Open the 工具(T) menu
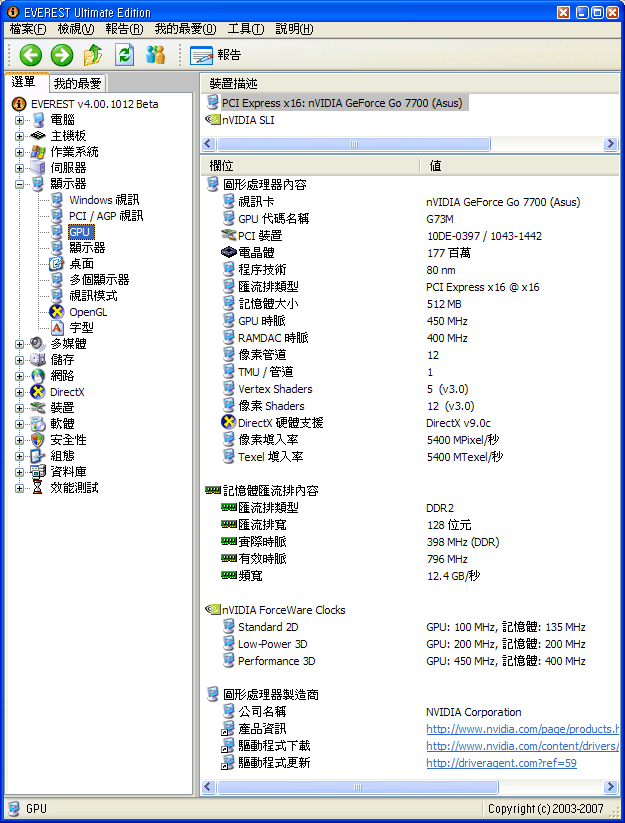 pos(246,29)
